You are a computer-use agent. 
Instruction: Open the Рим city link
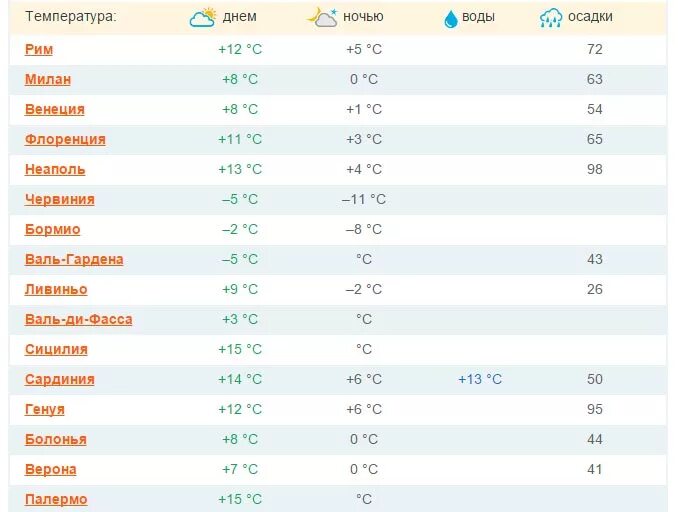coord(39,49)
